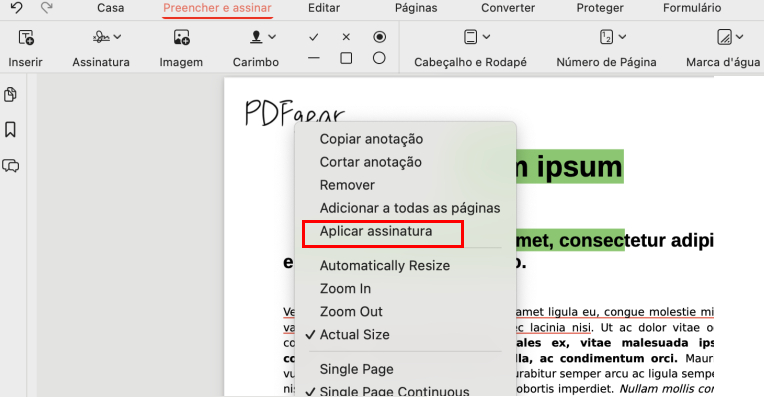764x397 pixels.
Task: Switch to the Converter tab
Action: [508, 8]
